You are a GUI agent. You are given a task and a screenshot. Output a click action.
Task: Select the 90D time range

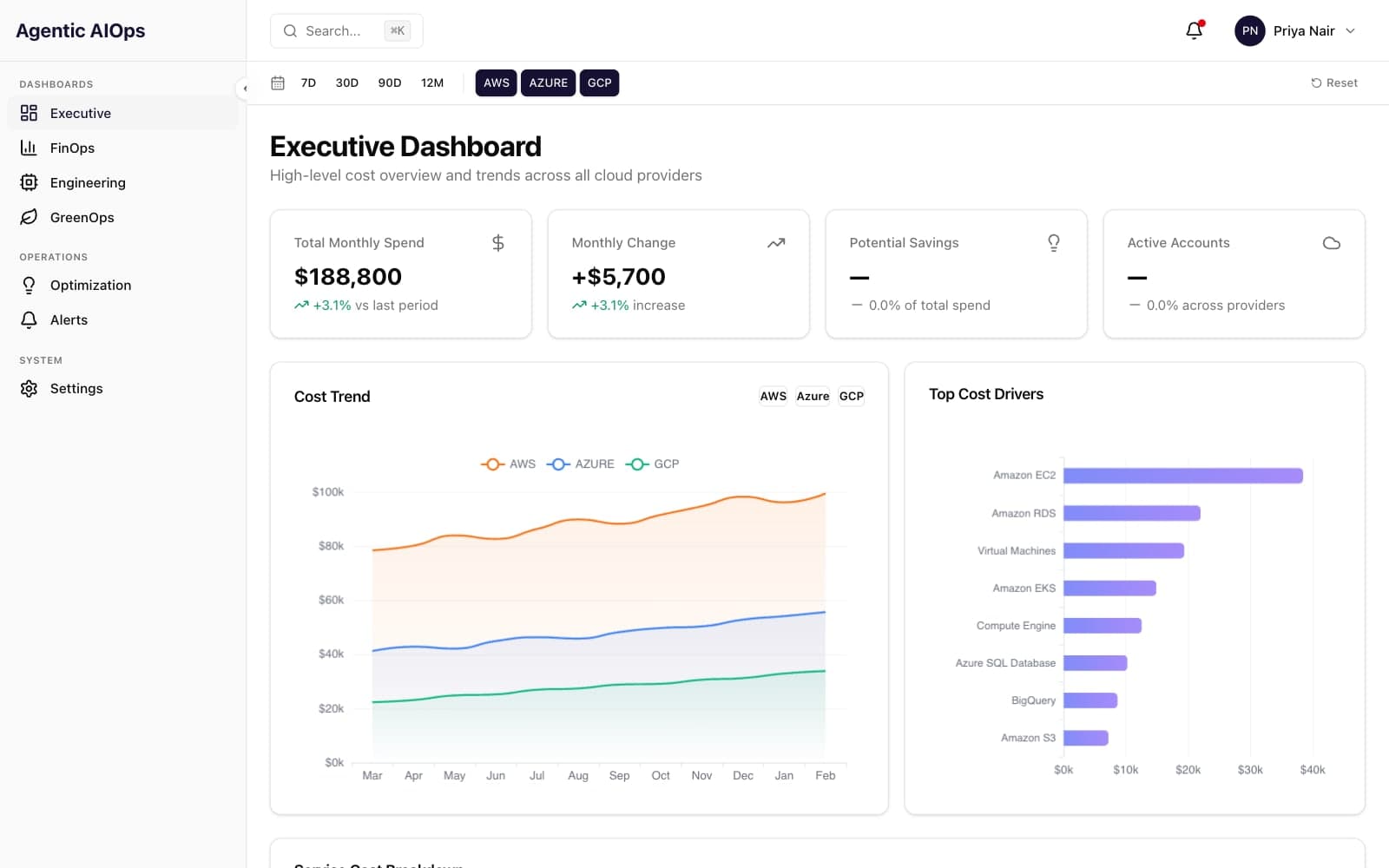(390, 82)
